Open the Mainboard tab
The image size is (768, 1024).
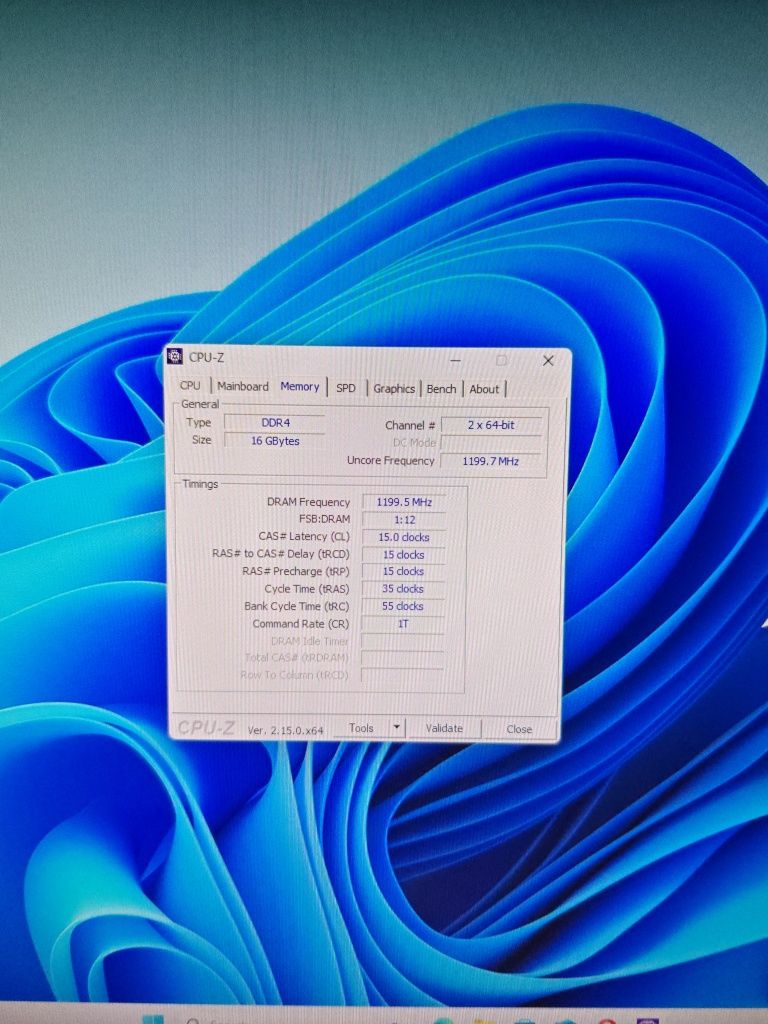point(242,386)
